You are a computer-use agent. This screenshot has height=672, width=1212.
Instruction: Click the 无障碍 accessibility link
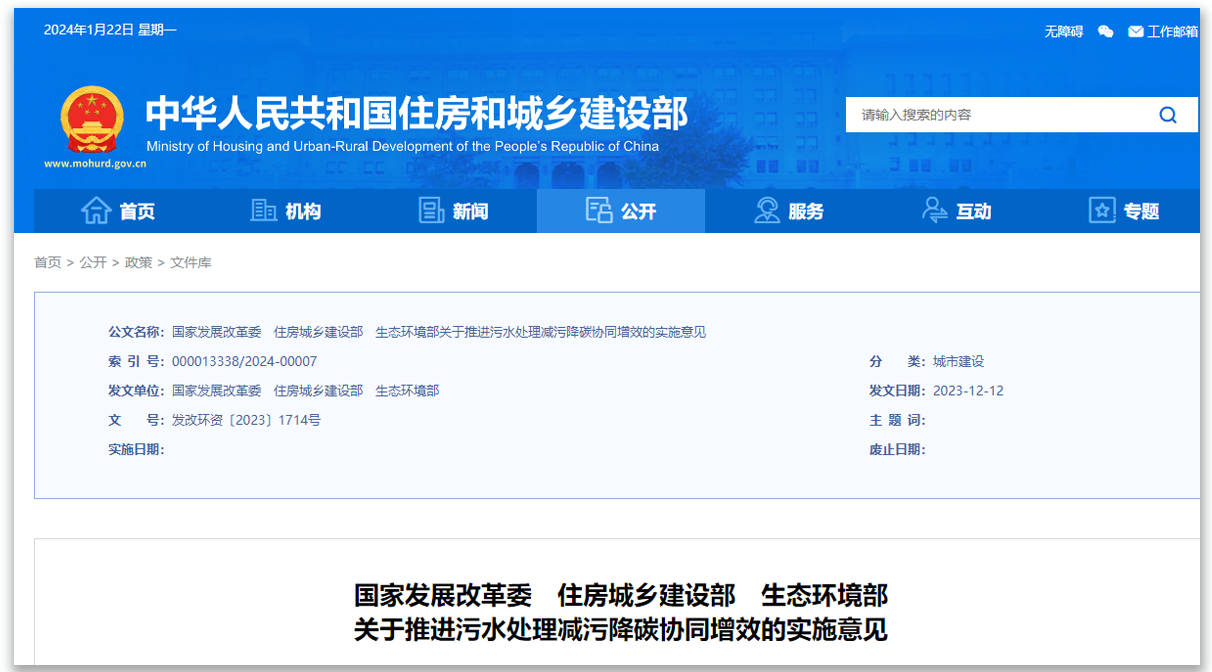click(1064, 31)
